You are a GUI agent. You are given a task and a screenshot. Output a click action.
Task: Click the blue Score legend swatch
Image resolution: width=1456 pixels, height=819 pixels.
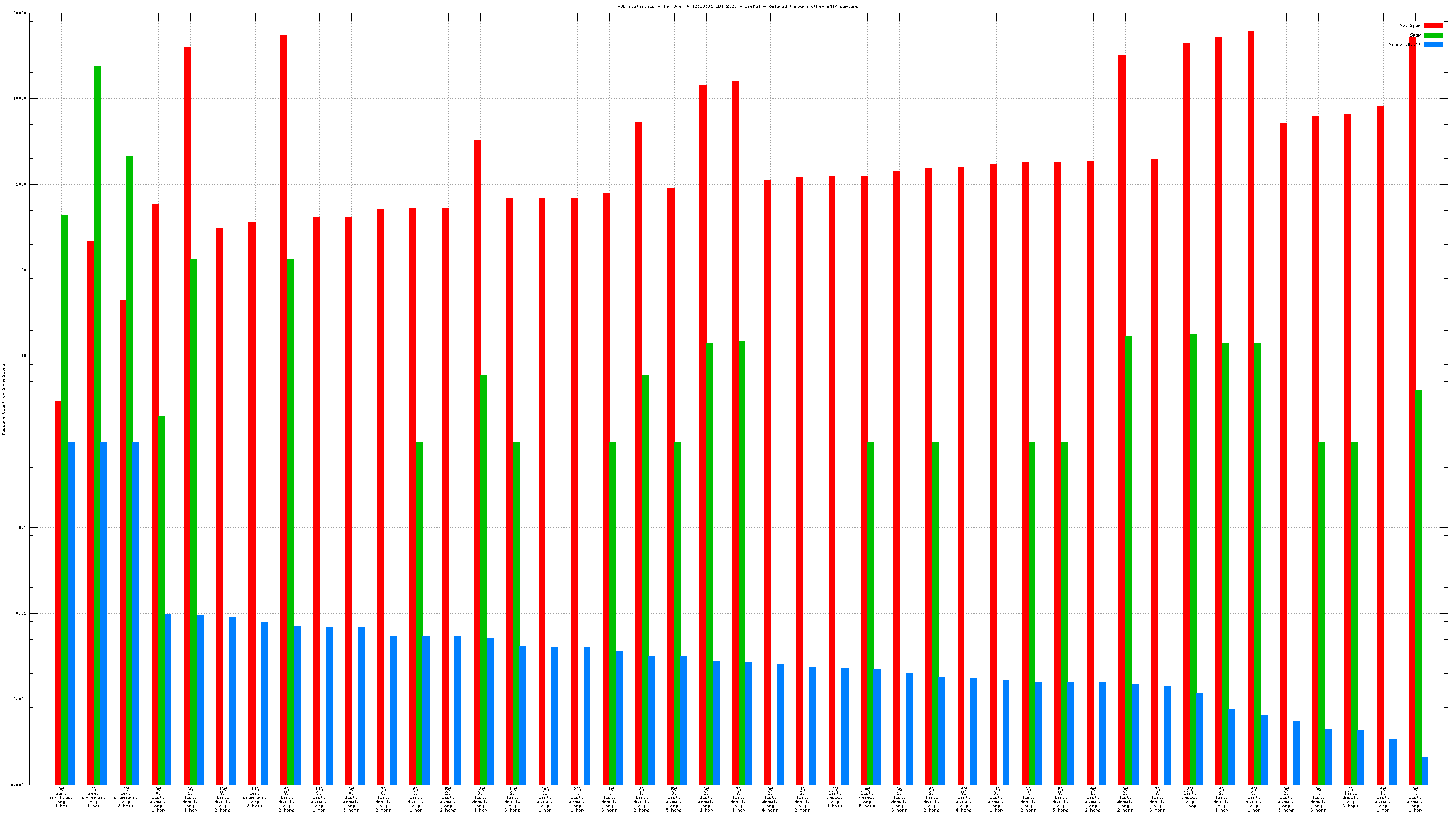coord(1433,44)
